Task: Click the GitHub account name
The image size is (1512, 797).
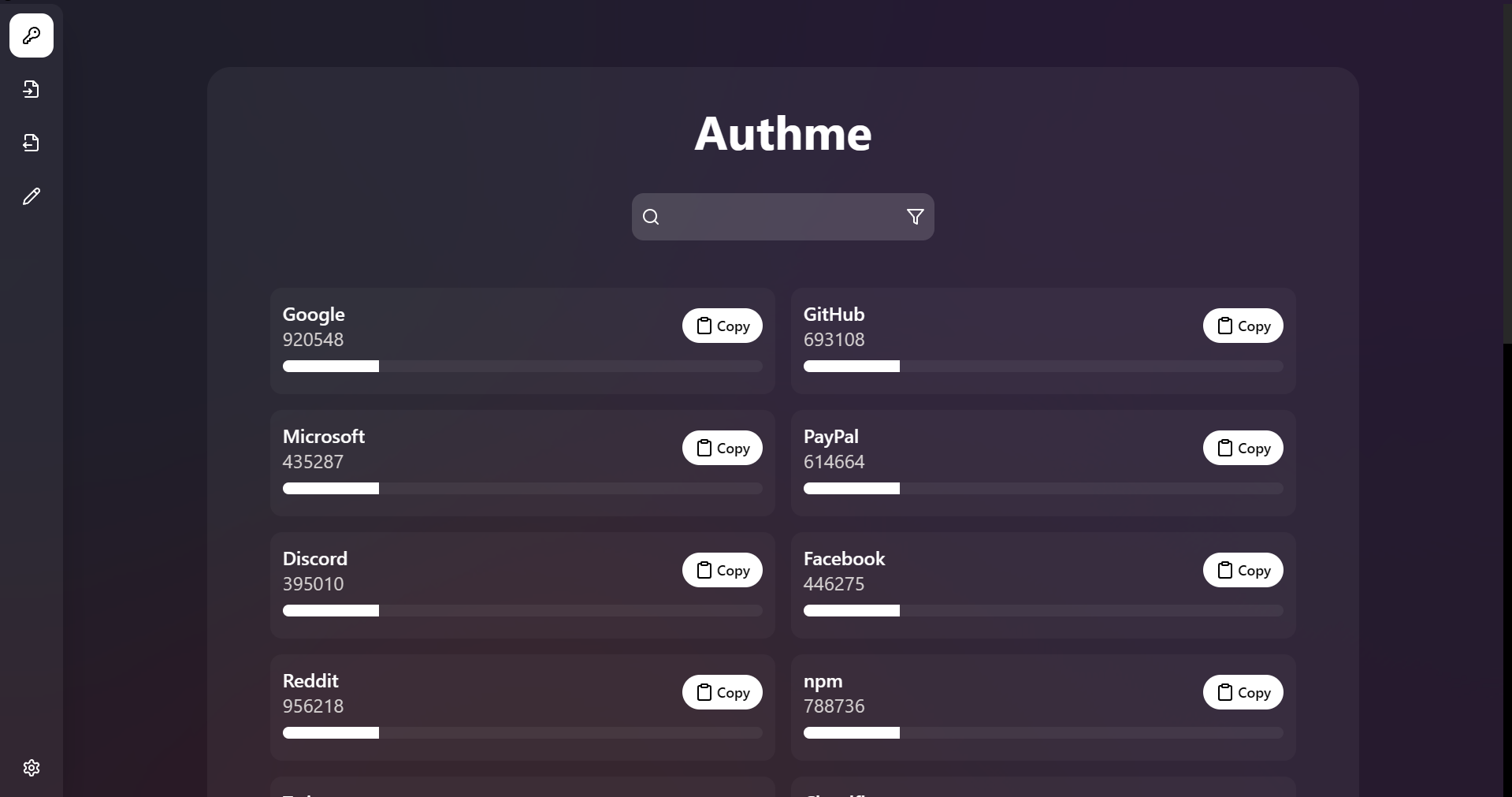Action: coord(834,315)
